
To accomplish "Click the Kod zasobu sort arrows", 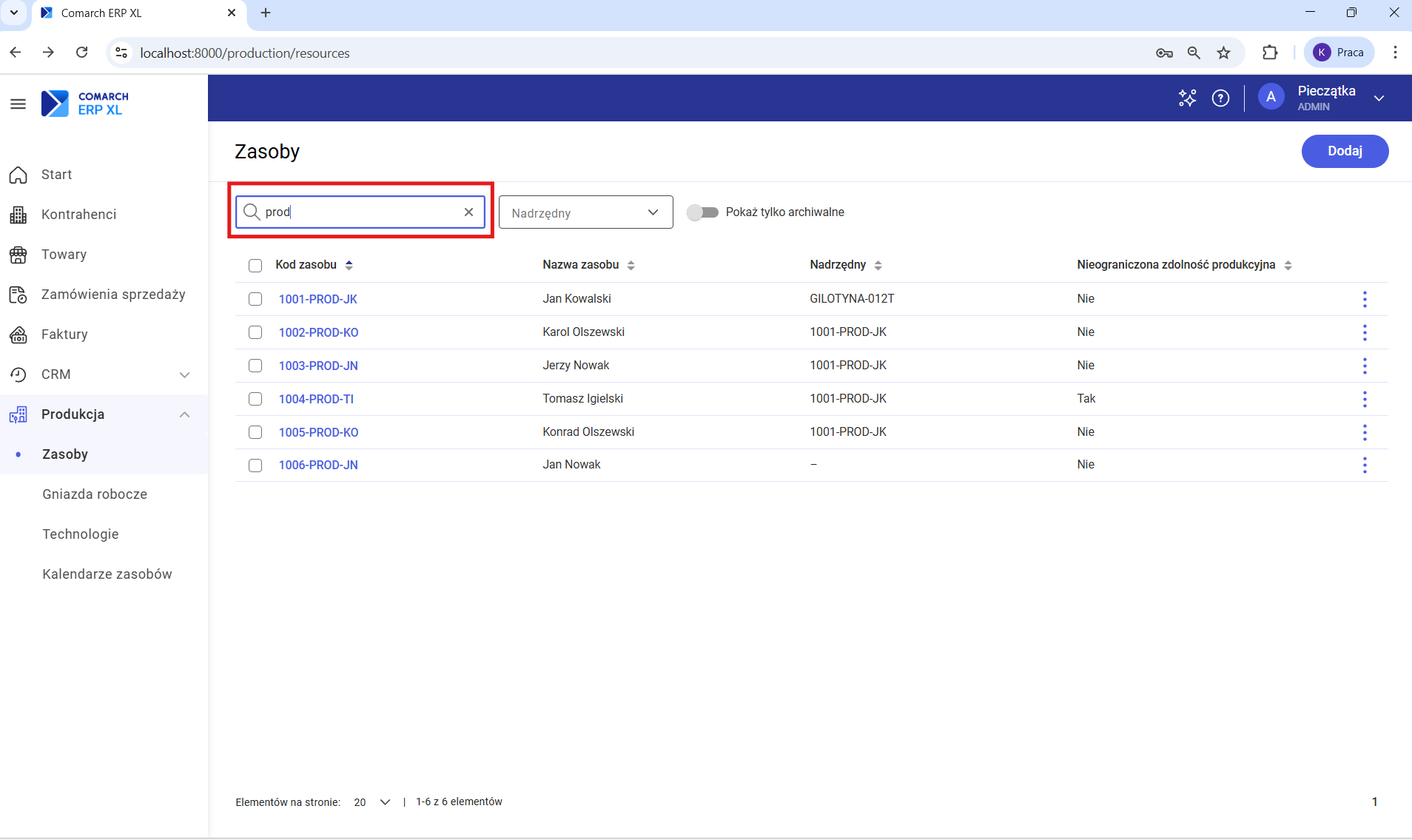I will 349,265.
